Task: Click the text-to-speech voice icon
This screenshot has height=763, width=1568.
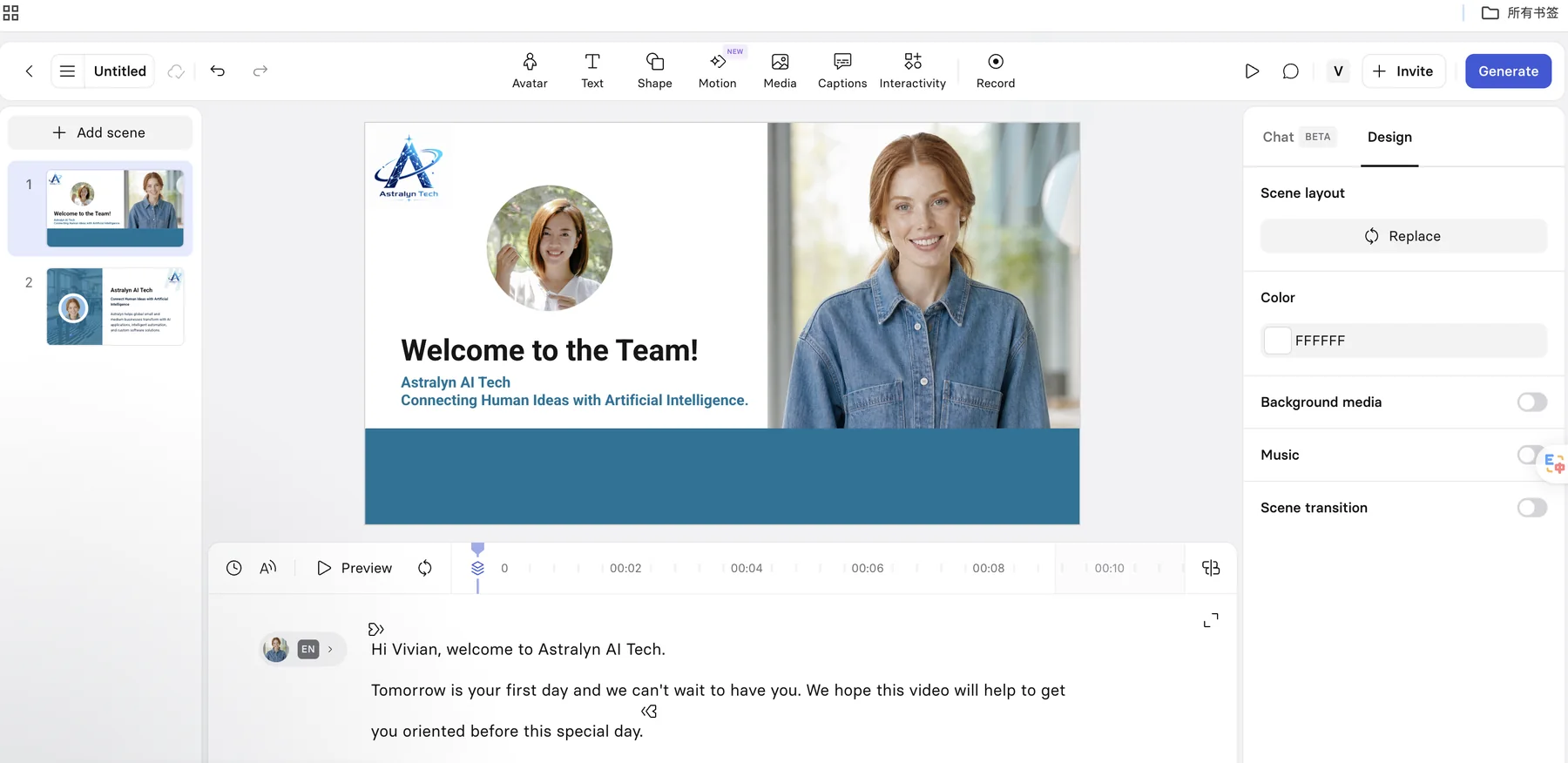Action: click(x=268, y=568)
